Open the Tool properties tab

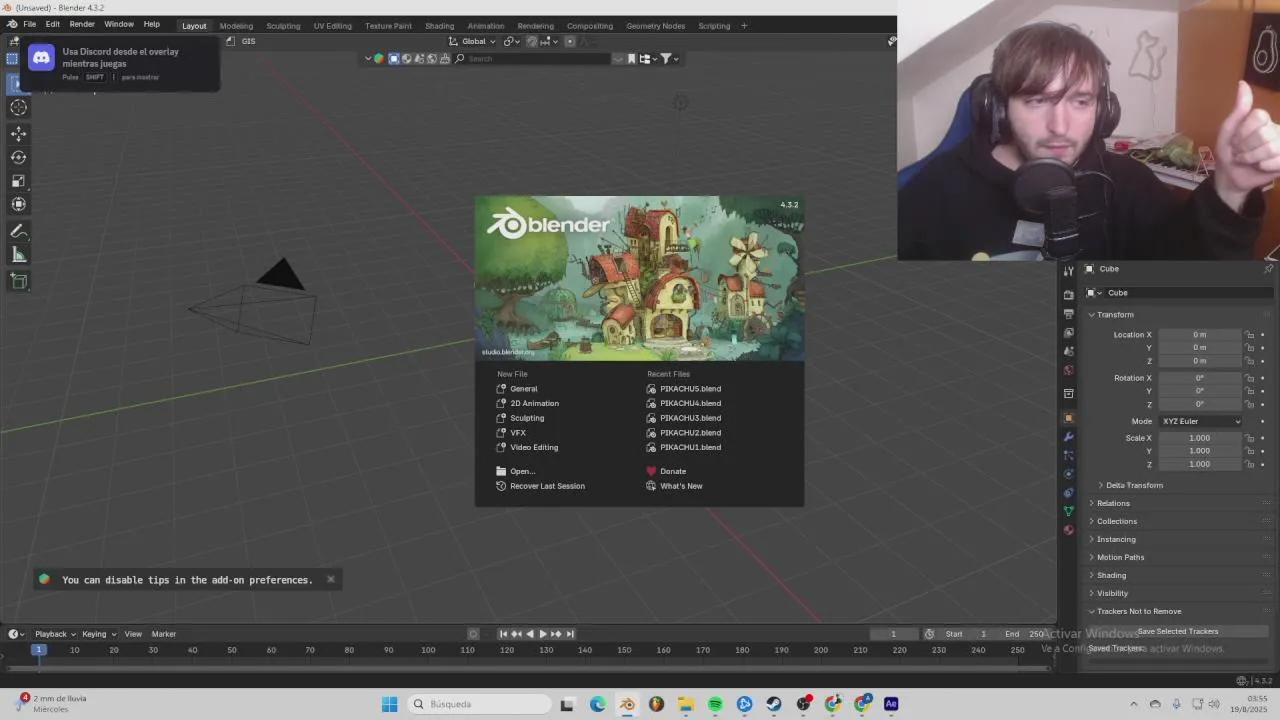1068,270
